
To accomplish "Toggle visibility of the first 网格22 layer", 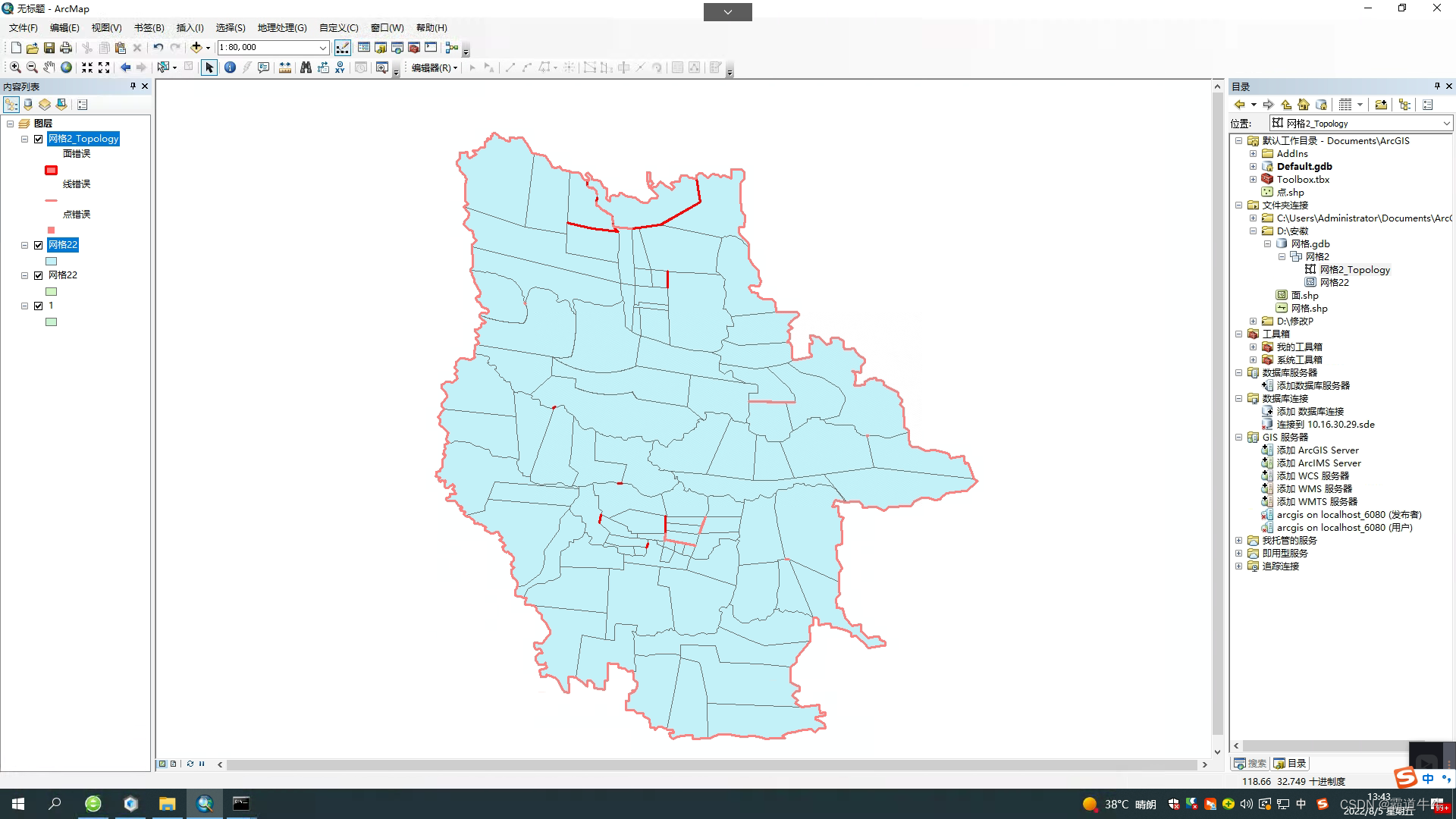I will 39,245.
